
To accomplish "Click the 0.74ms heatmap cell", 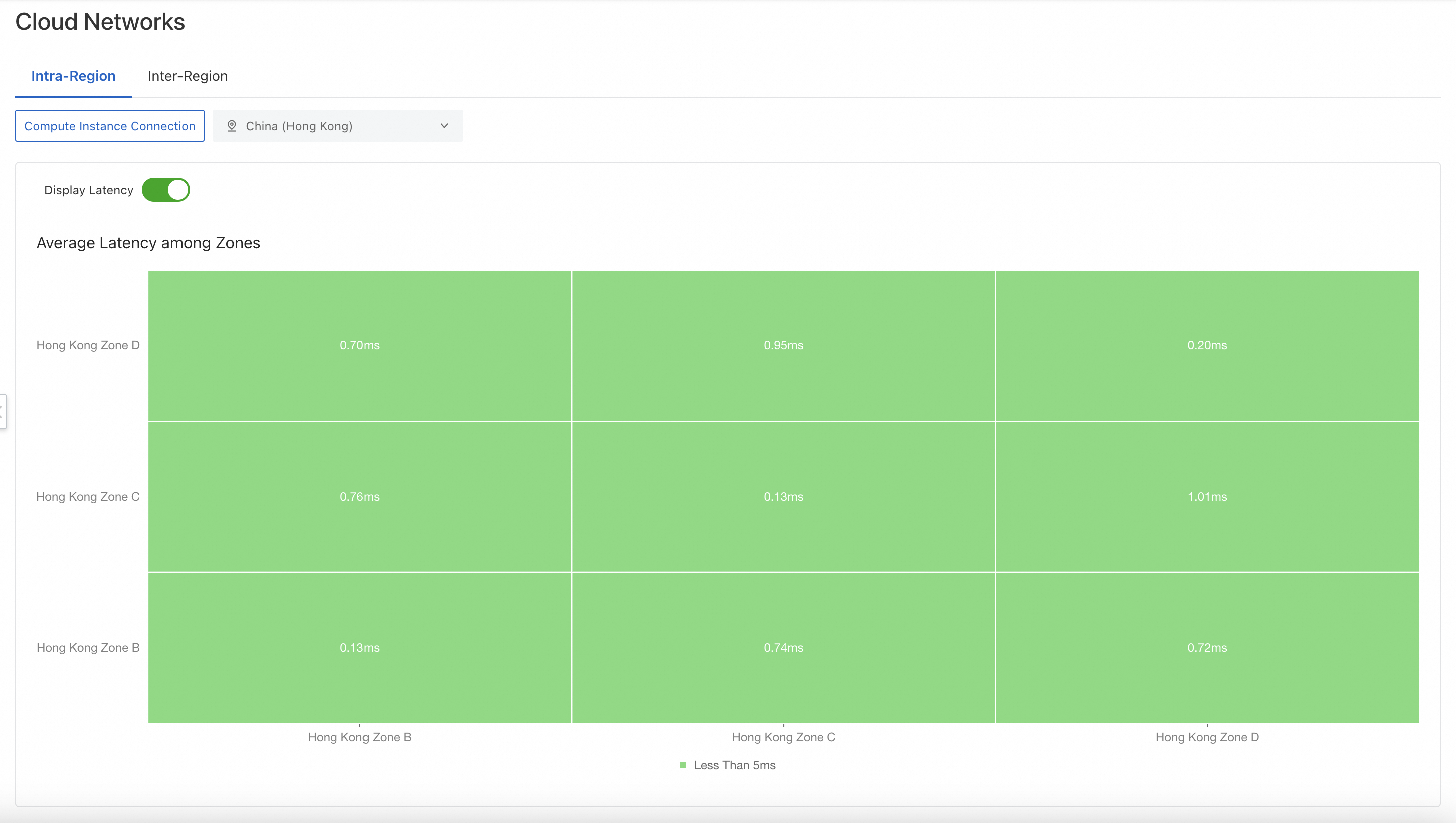I will click(783, 647).
